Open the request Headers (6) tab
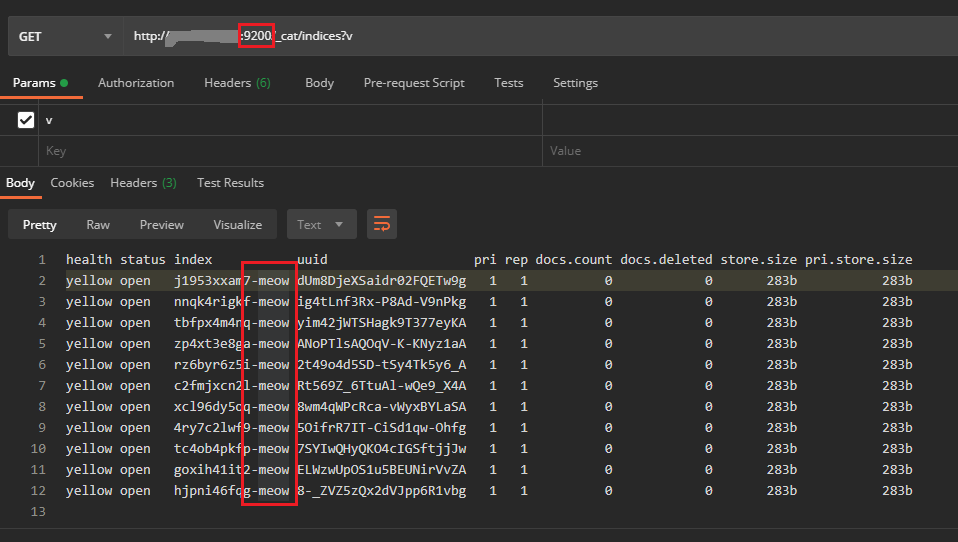Image resolution: width=958 pixels, height=542 pixels. tap(237, 82)
